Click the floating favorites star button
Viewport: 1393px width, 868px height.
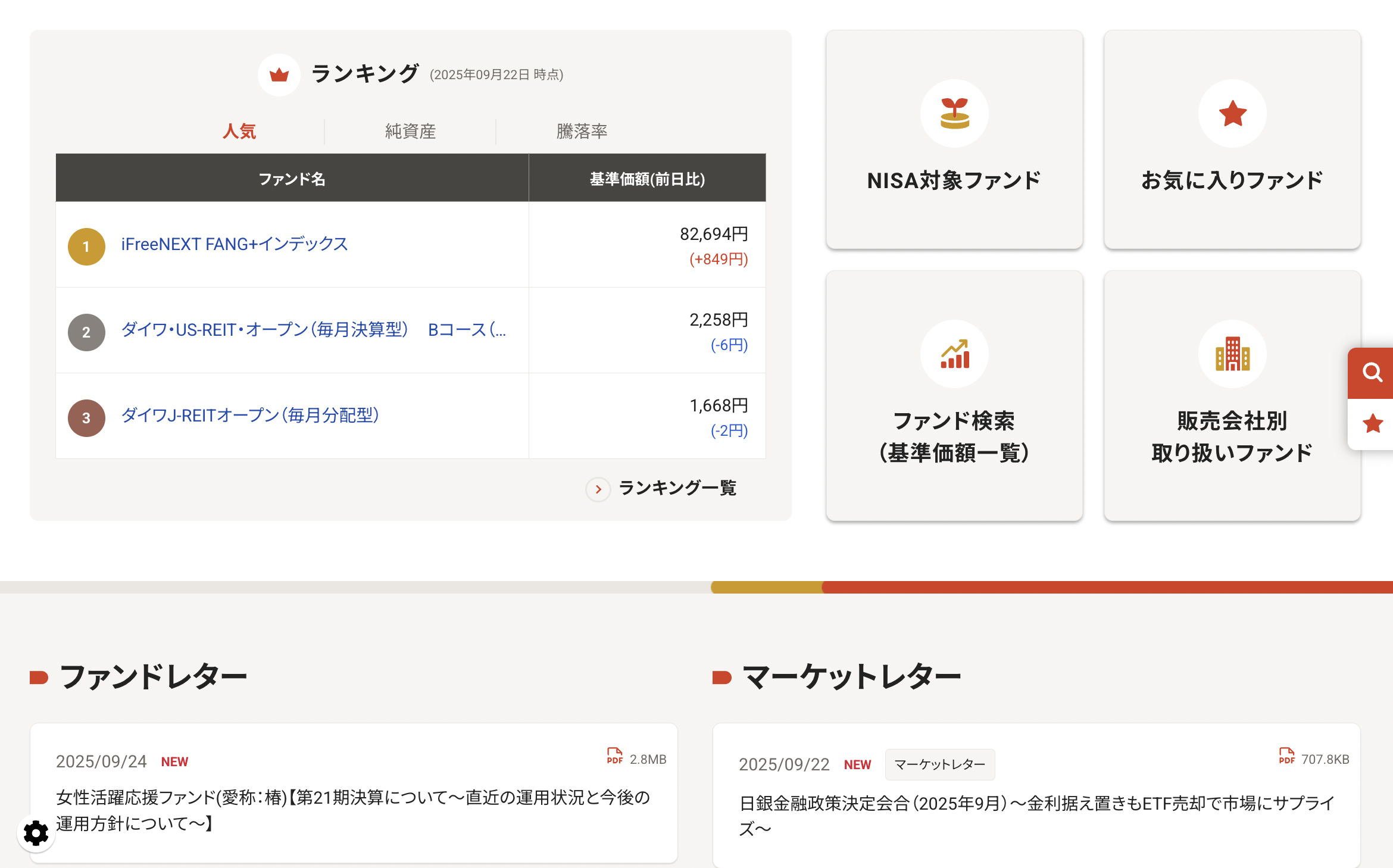click(x=1372, y=424)
